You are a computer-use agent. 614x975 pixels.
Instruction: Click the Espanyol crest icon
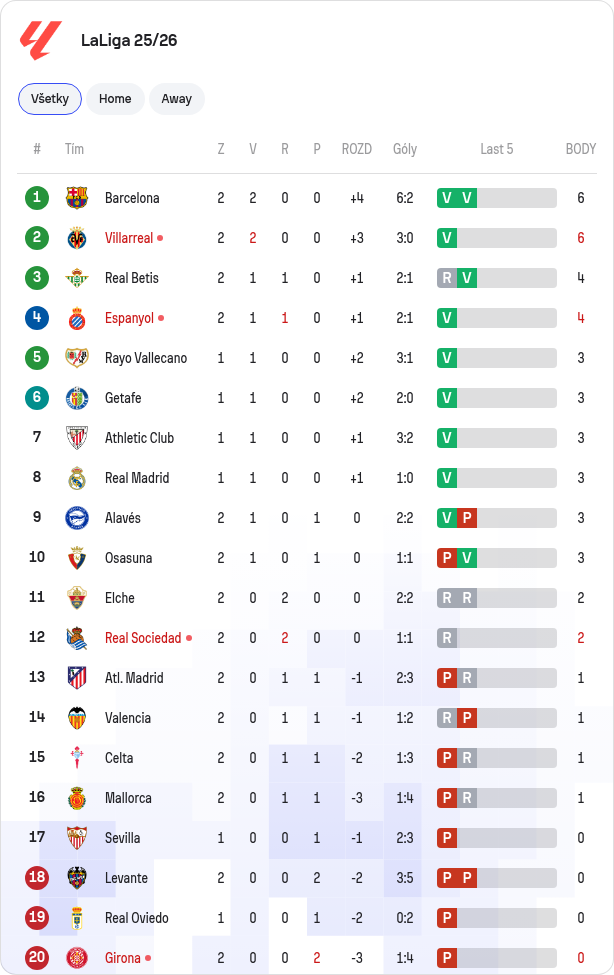point(77,318)
